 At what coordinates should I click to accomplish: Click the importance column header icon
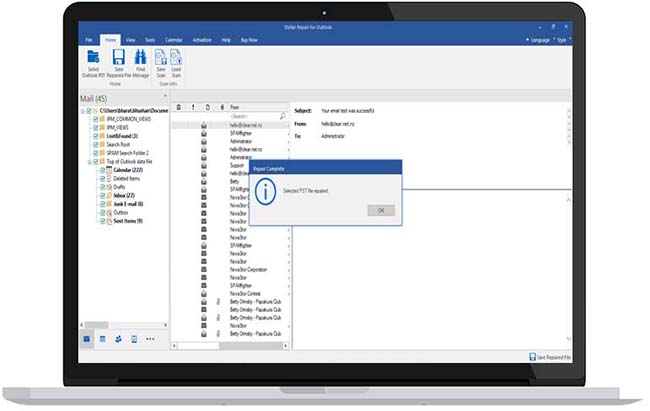tap(193, 107)
